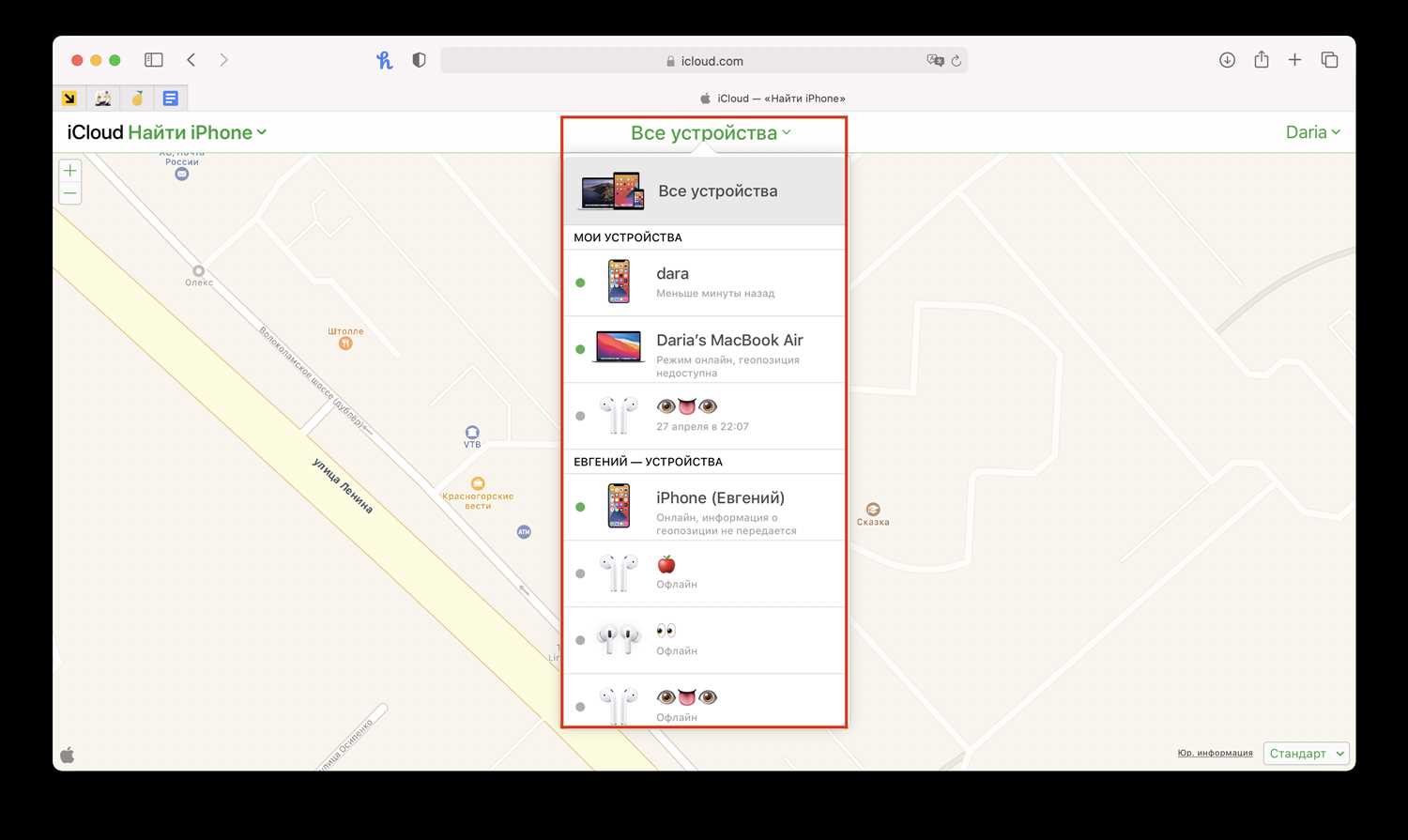The image size is (1408, 840).
Task: Go forward with the forward arrow
Action: [x=223, y=60]
